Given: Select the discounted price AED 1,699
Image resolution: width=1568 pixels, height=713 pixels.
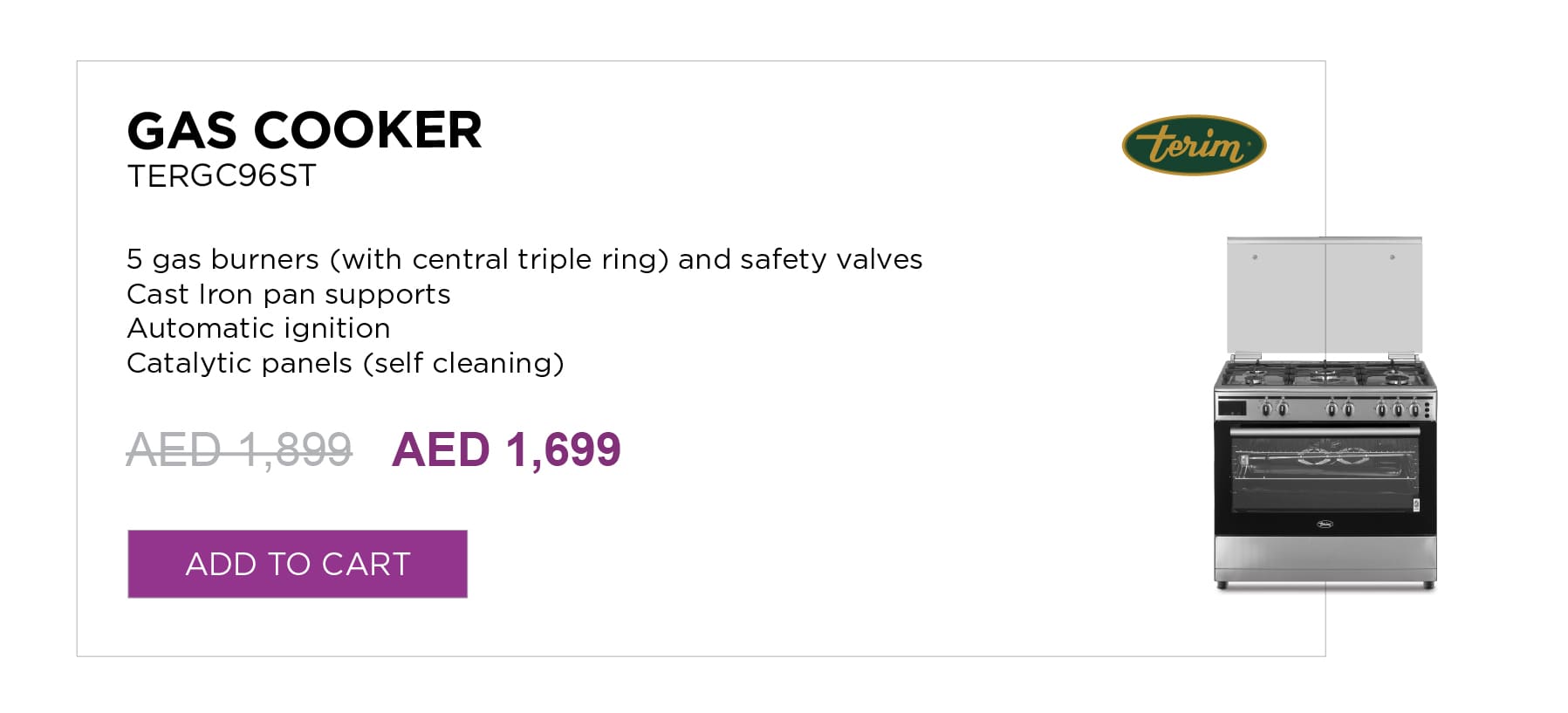Looking at the screenshot, I should point(506,450).
